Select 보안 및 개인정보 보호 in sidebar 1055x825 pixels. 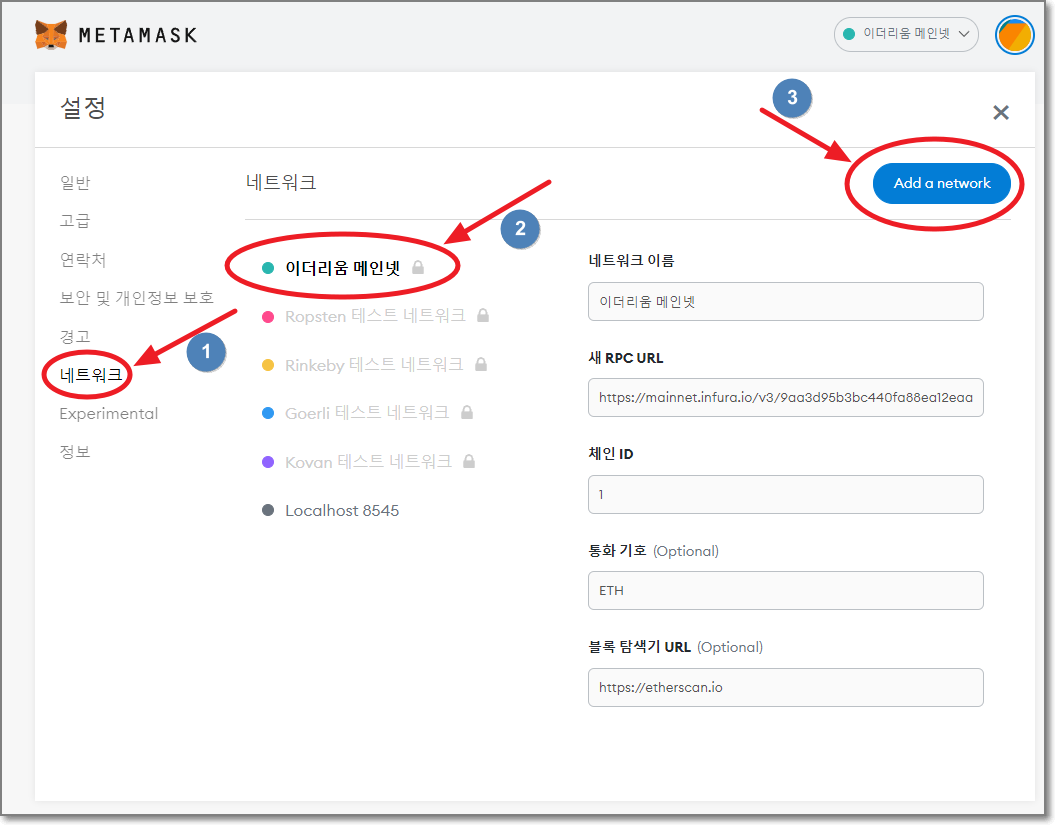point(132,297)
